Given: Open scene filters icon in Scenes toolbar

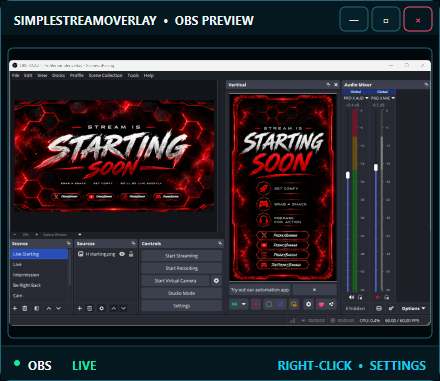Looking at the screenshot, I should pos(37,308).
